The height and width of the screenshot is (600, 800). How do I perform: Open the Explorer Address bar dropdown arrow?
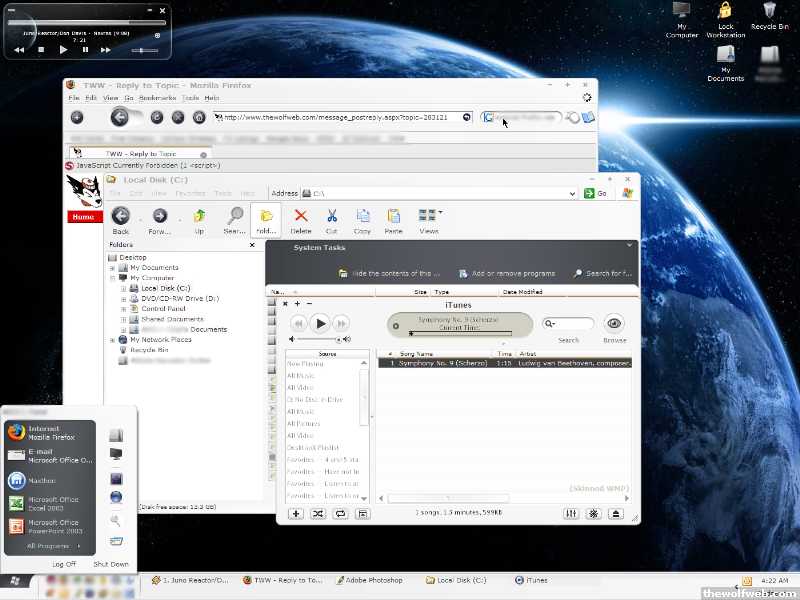[572, 193]
